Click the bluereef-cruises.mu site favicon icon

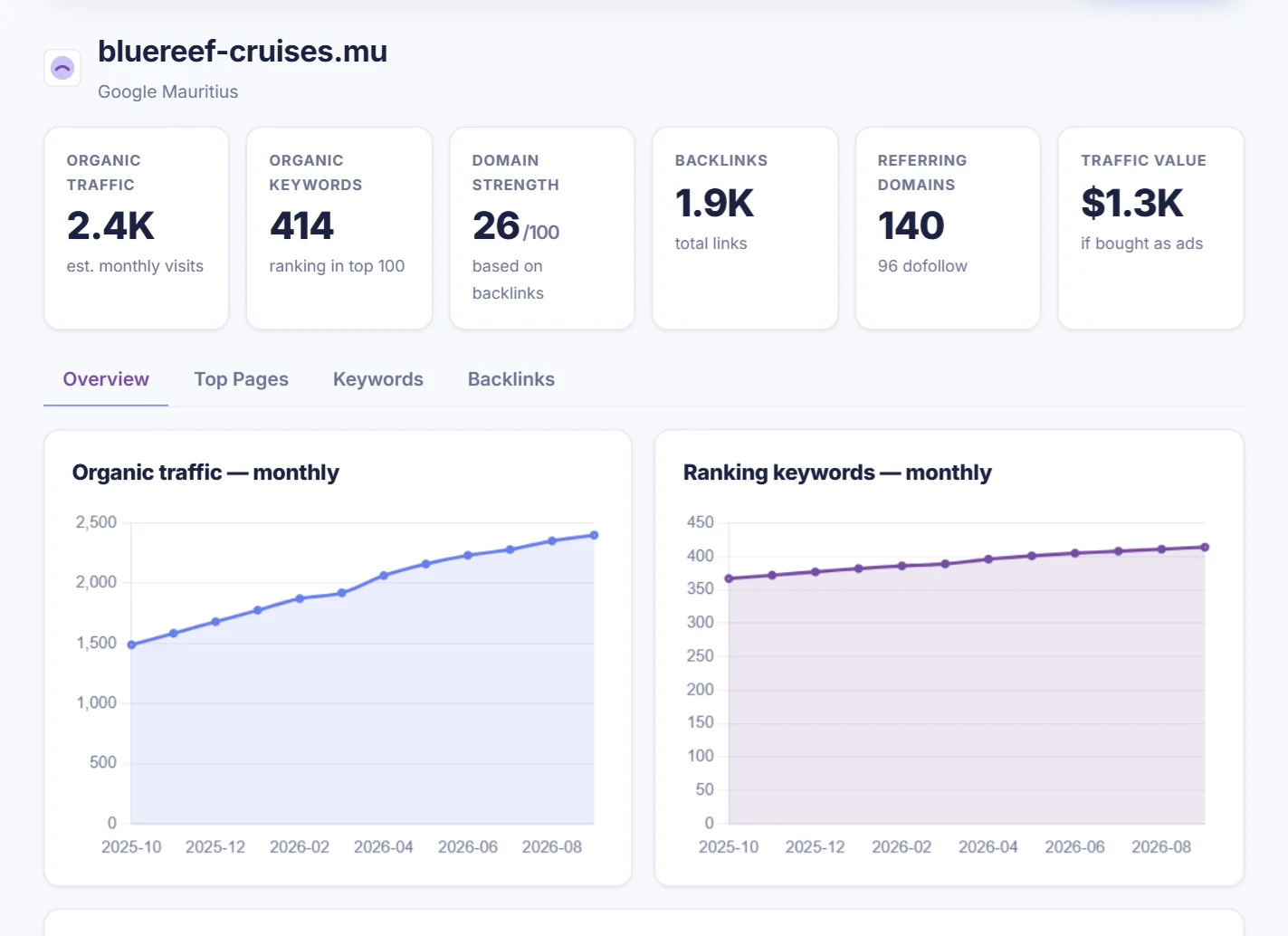click(62, 68)
